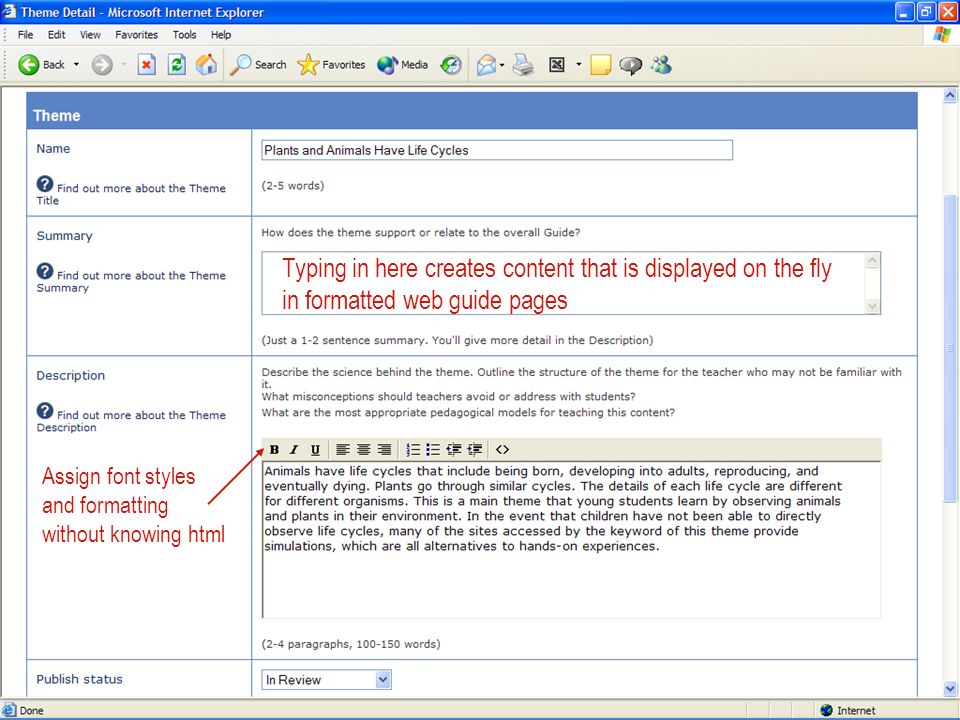The image size is (960, 720).
Task: Launch Messenger from the toolbar
Action: (x=661, y=64)
